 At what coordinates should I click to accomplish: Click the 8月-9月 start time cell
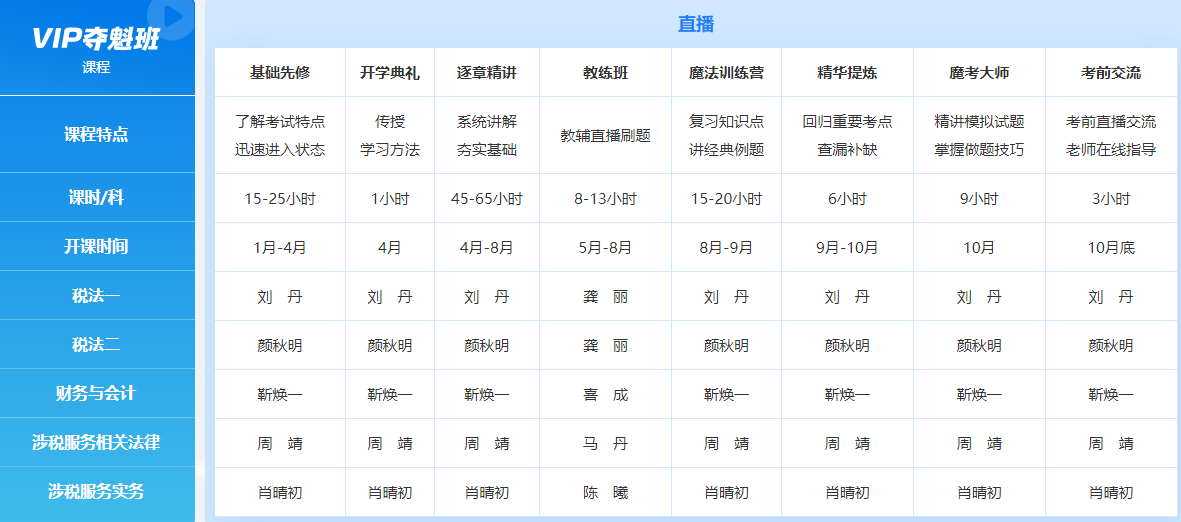[x=727, y=248]
